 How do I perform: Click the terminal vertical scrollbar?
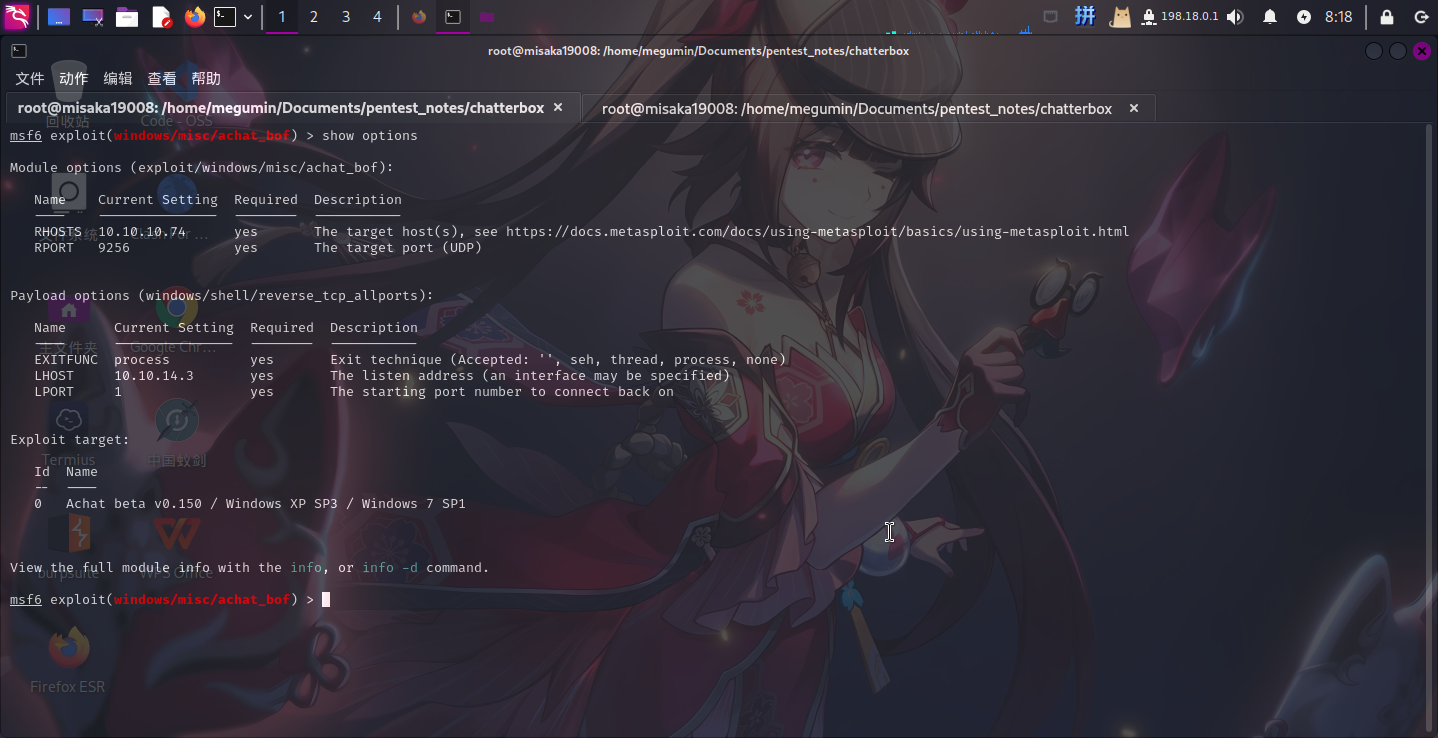[x=1431, y=428]
